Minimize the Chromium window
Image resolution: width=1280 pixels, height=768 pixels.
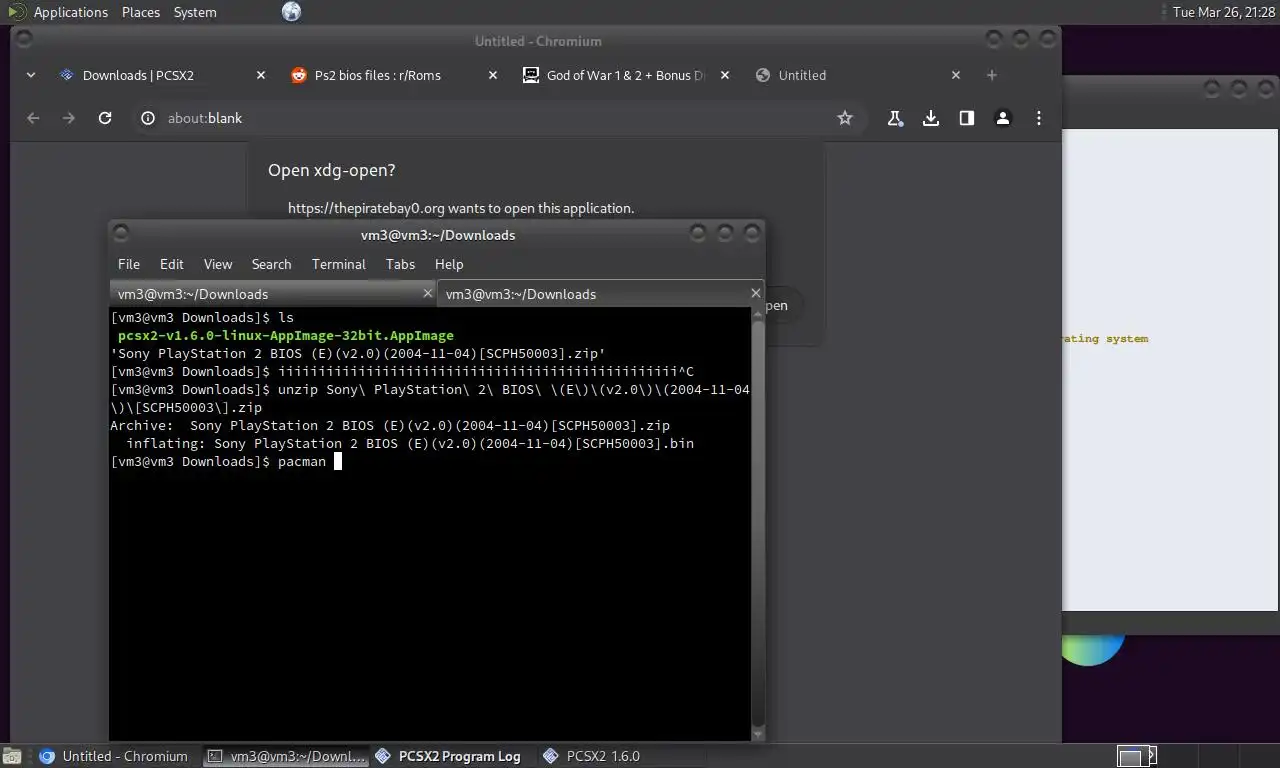[x=994, y=39]
